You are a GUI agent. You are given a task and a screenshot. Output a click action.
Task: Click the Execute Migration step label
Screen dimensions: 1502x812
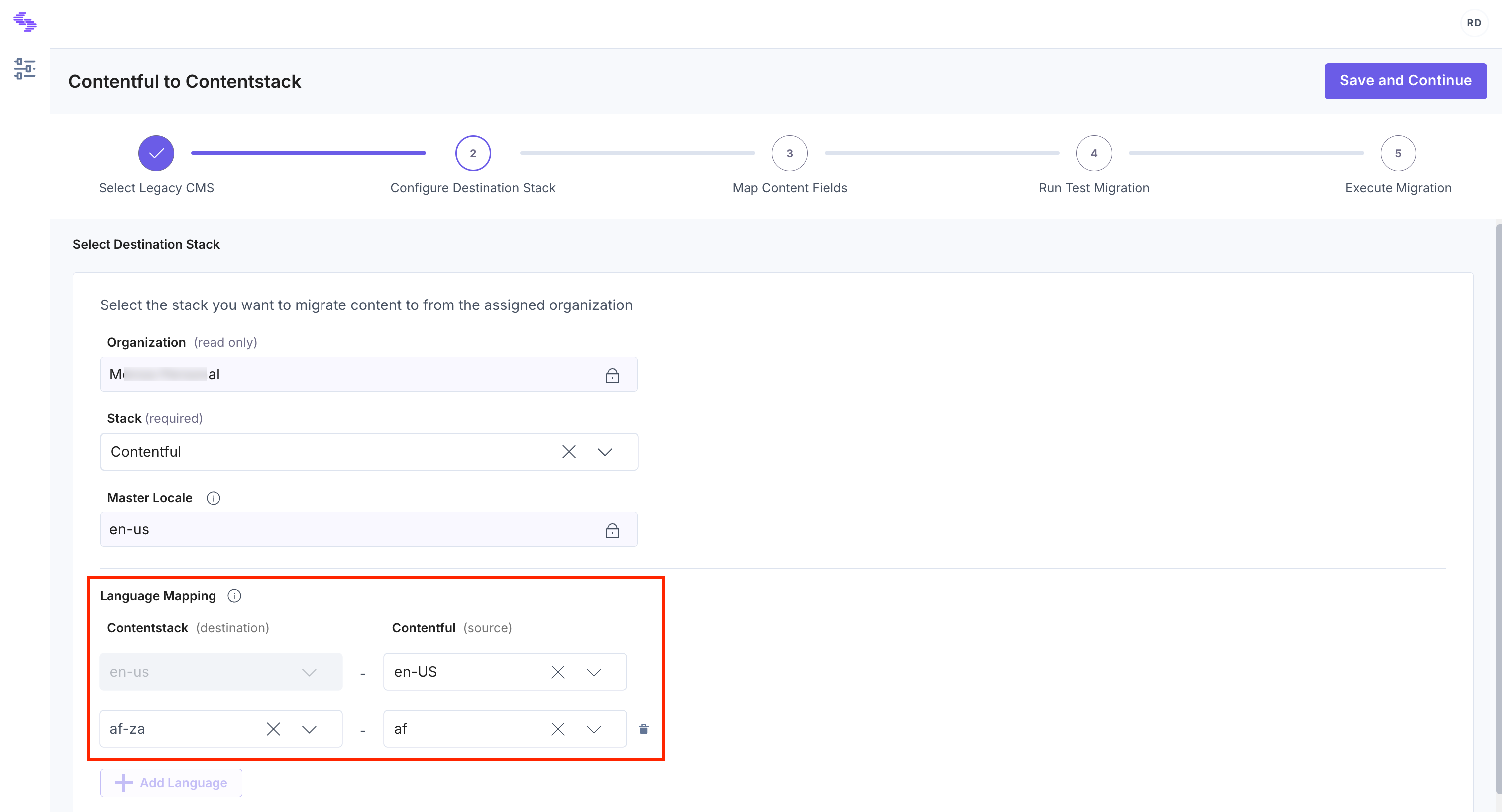tap(1398, 188)
